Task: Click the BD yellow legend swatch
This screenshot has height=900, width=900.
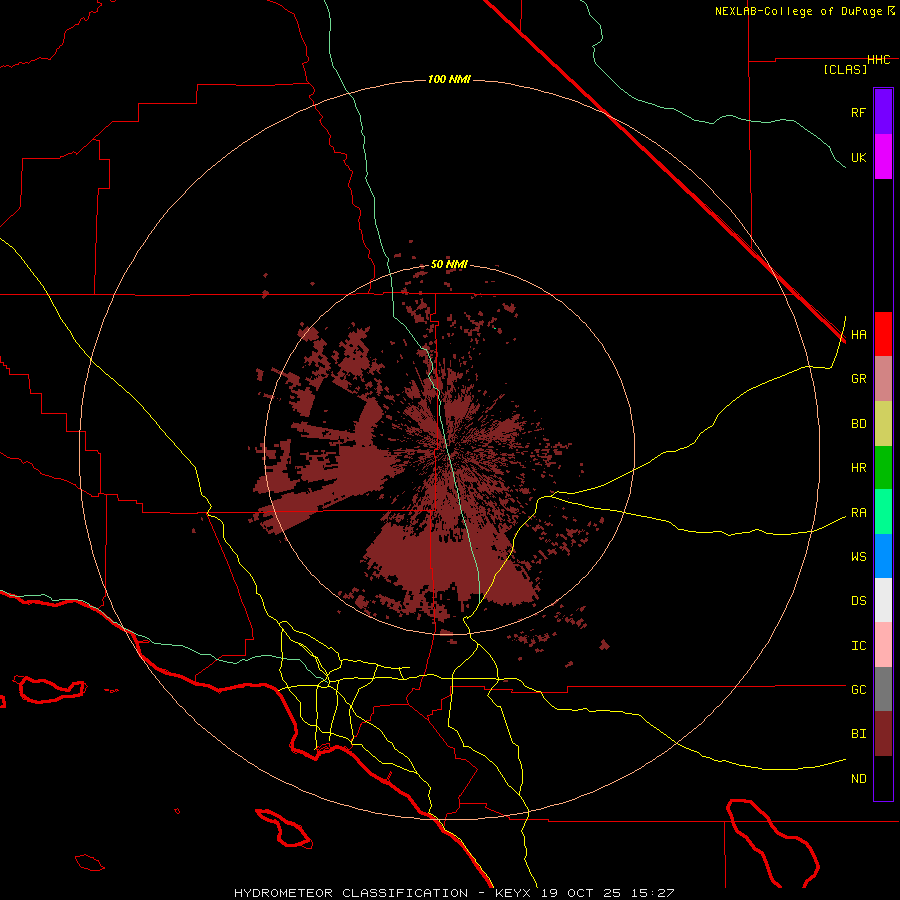Action: [883, 424]
